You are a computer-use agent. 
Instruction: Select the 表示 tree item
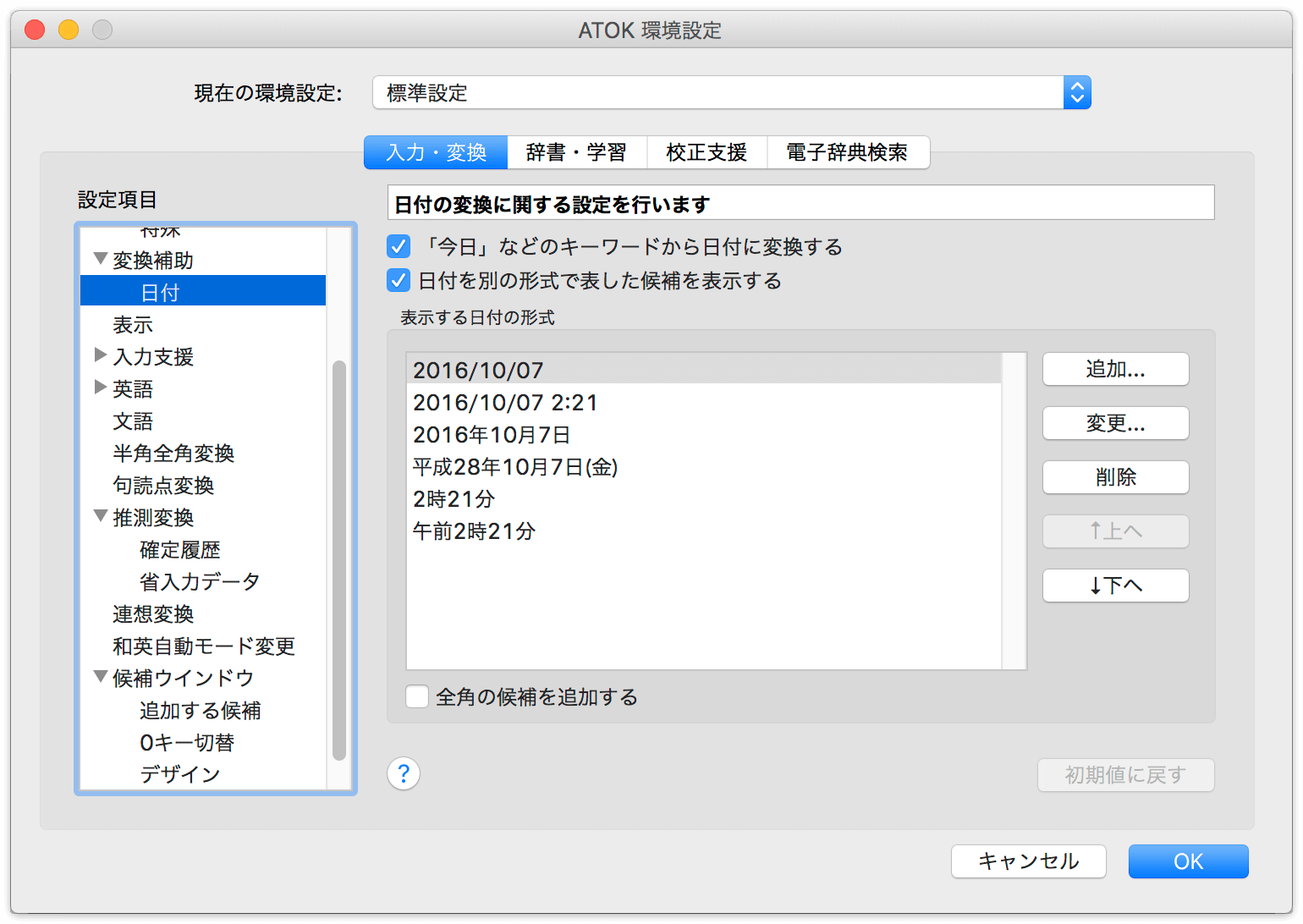(x=203, y=324)
